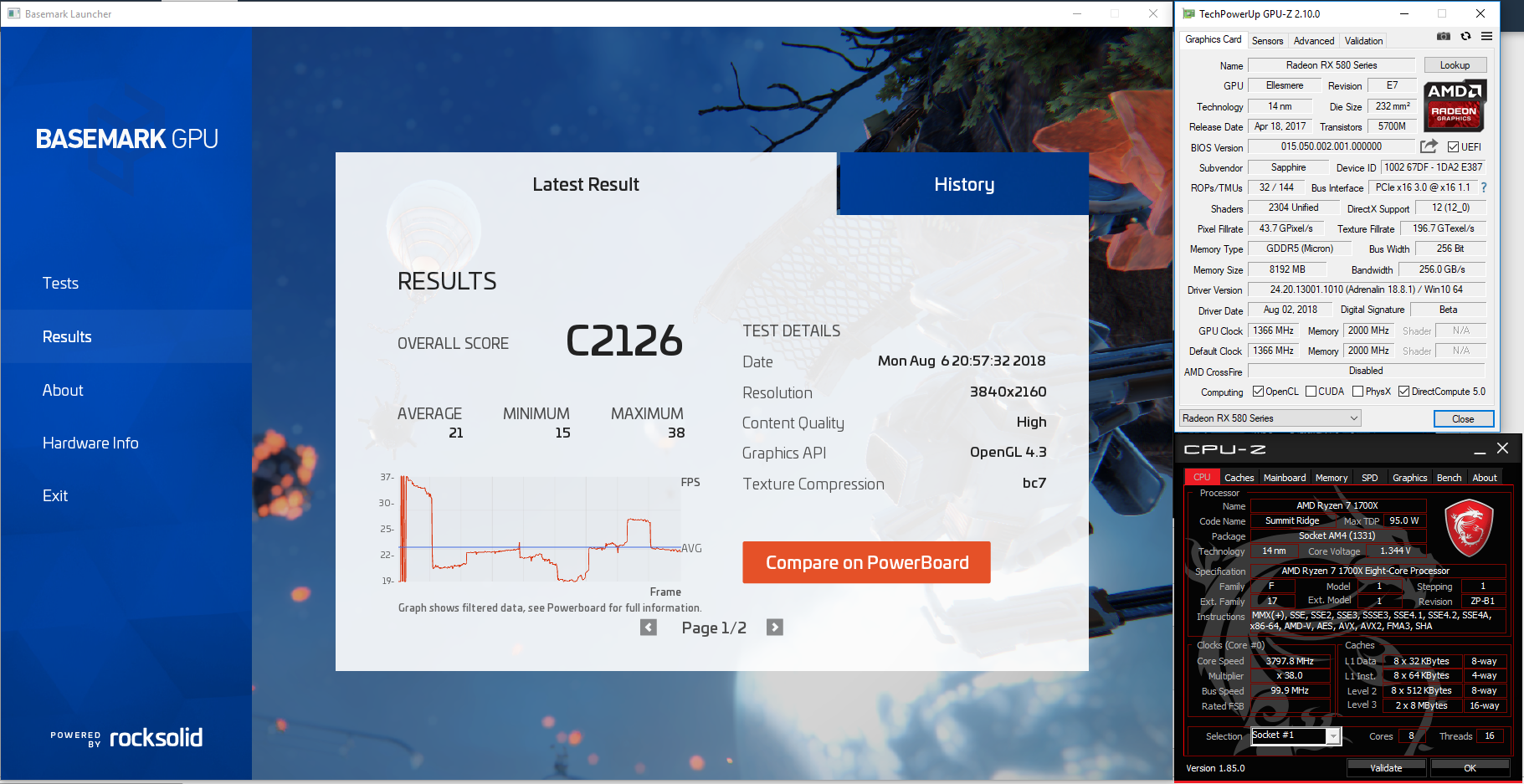Click the resolution value 3840x2160
This screenshot has width=1524, height=784.
[x=1008, y=392]
